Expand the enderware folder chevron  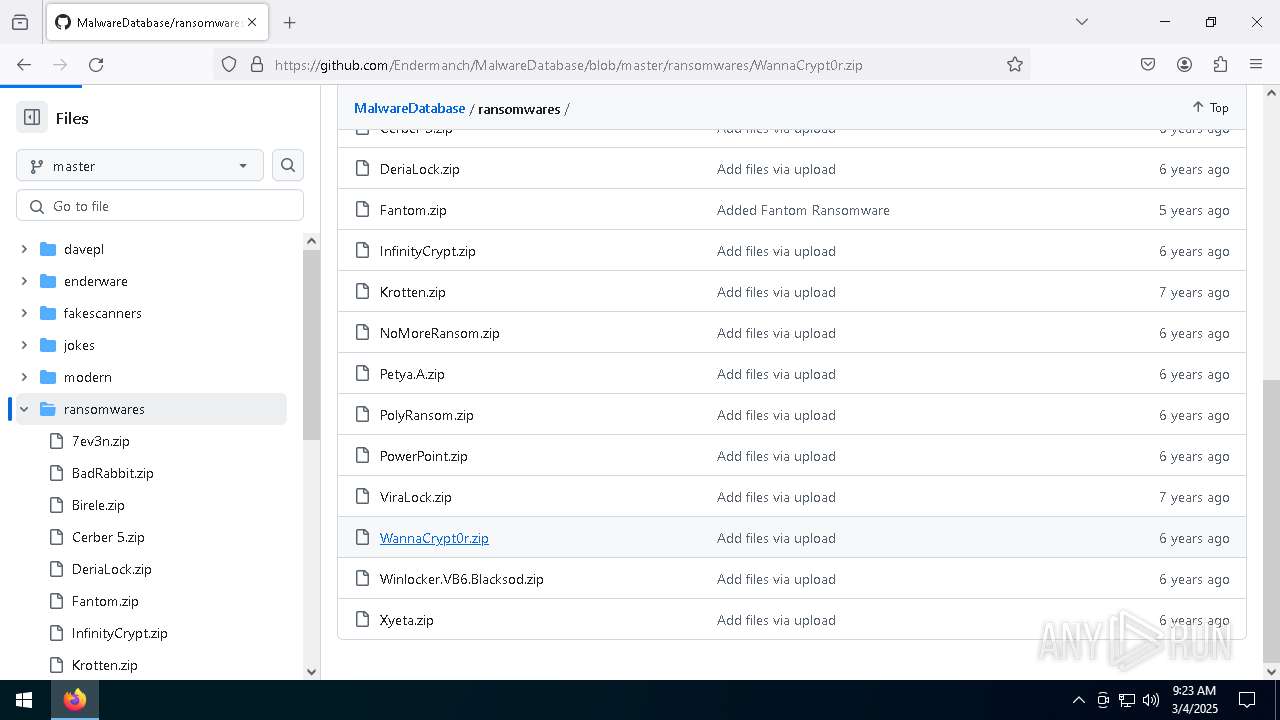point(24,281)
